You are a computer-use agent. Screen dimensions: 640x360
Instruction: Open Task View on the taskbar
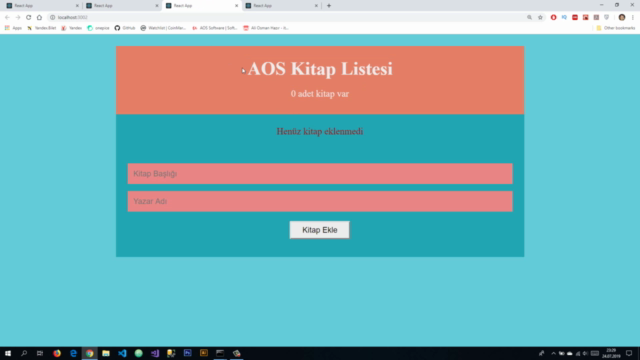[40, 353]
